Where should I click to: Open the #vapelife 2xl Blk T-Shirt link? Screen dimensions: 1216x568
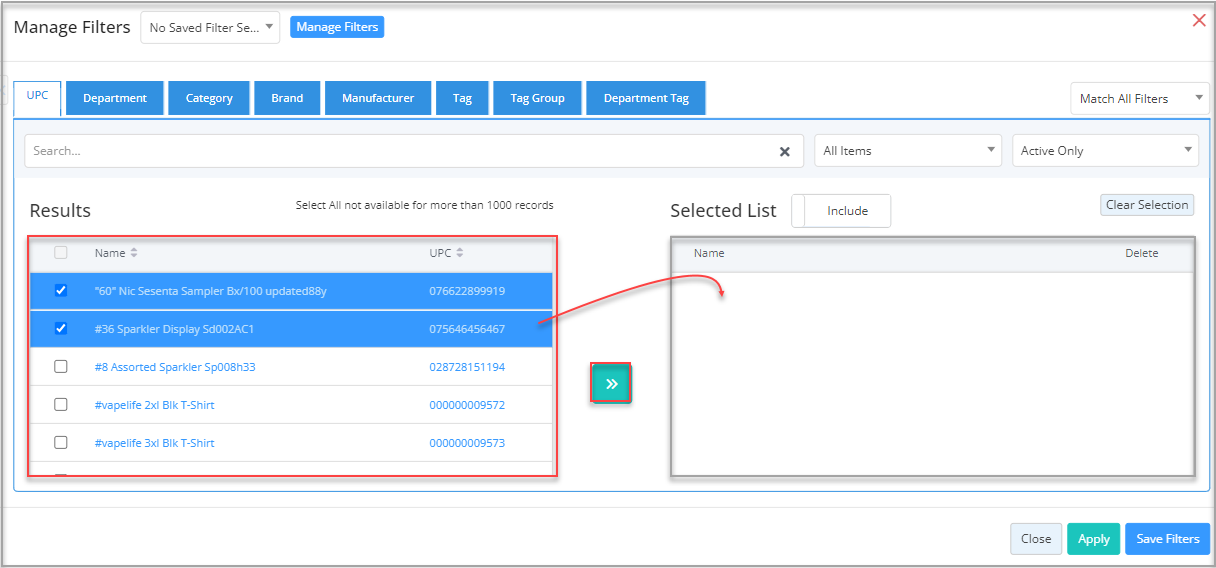(154, 405)
